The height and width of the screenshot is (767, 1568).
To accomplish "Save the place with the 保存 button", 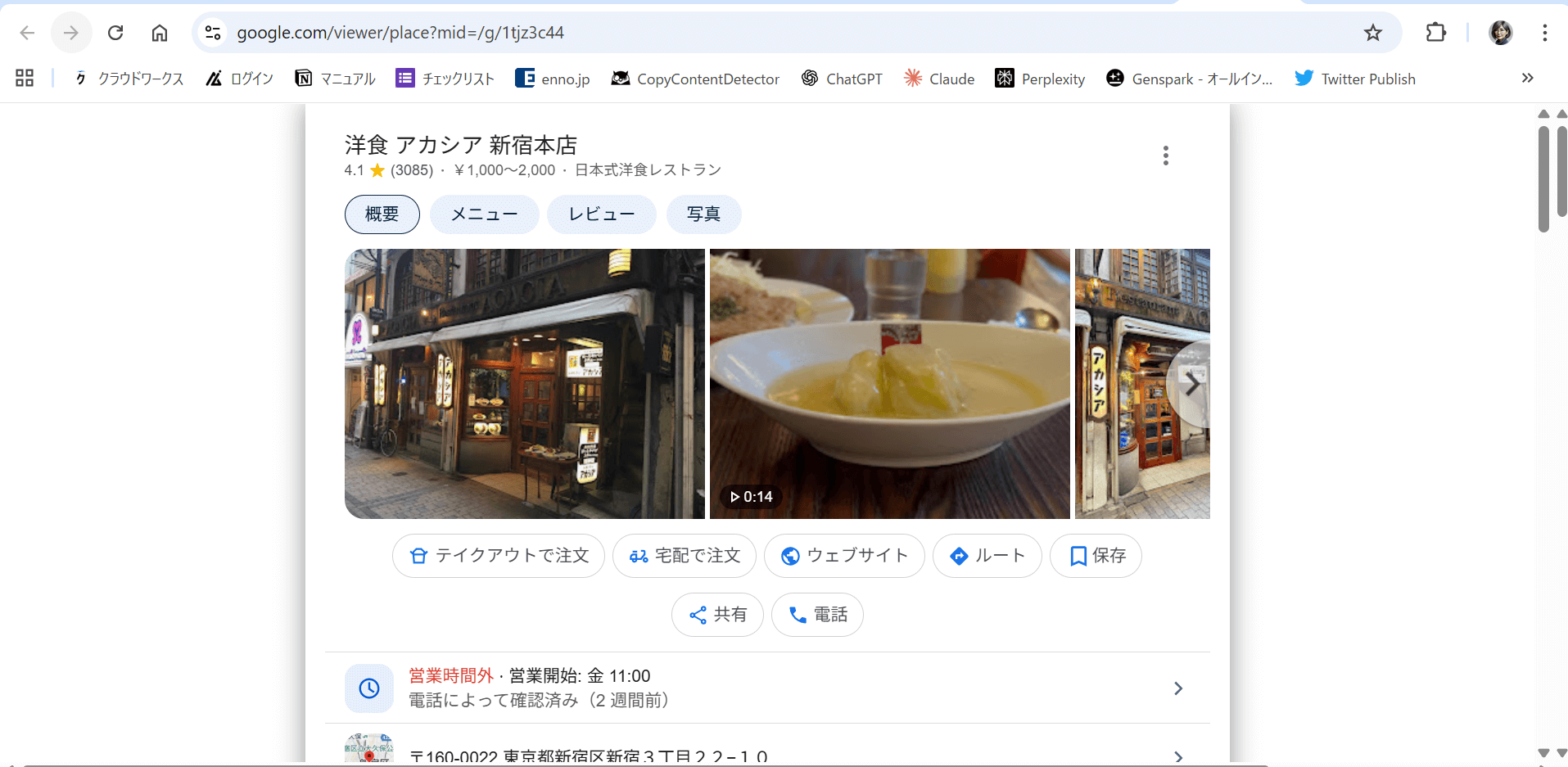I will click(1096, 556).
